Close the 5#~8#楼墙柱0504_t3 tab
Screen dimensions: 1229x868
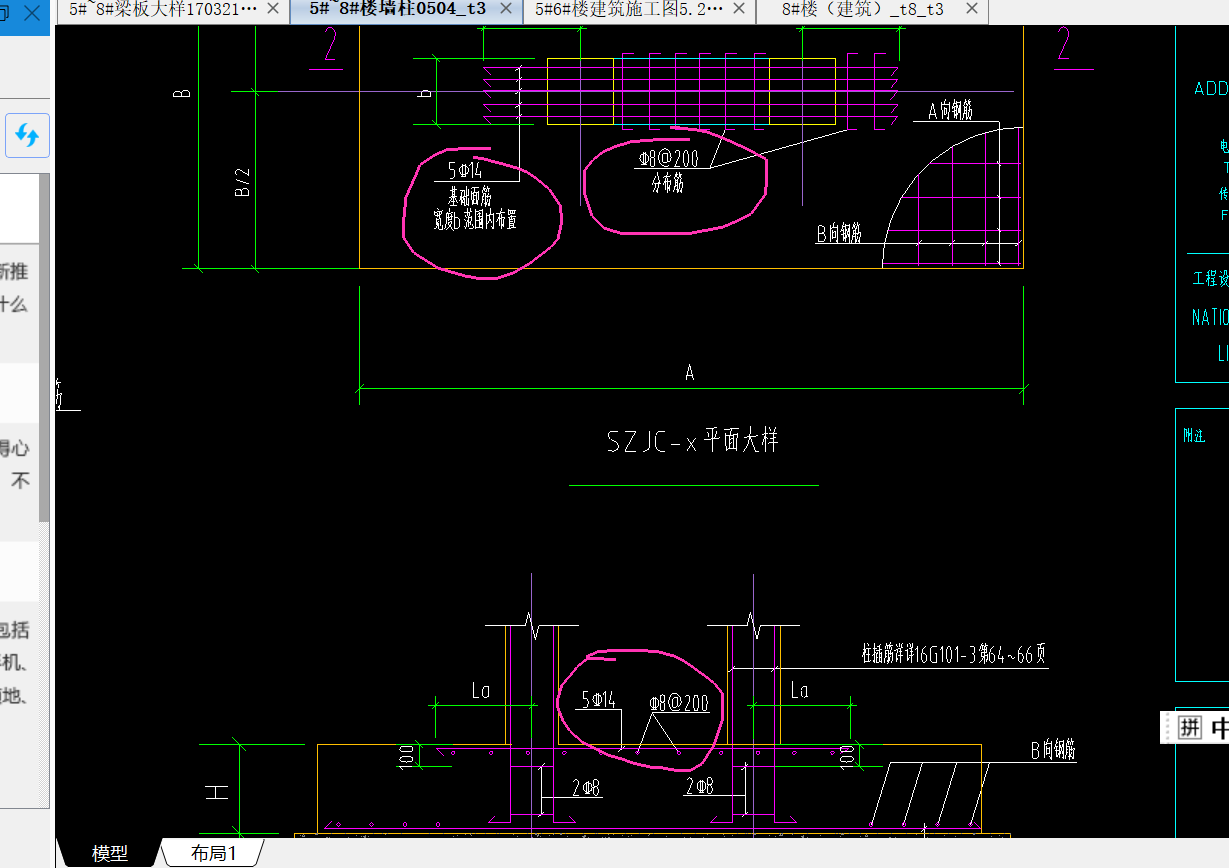coord(506,10)
